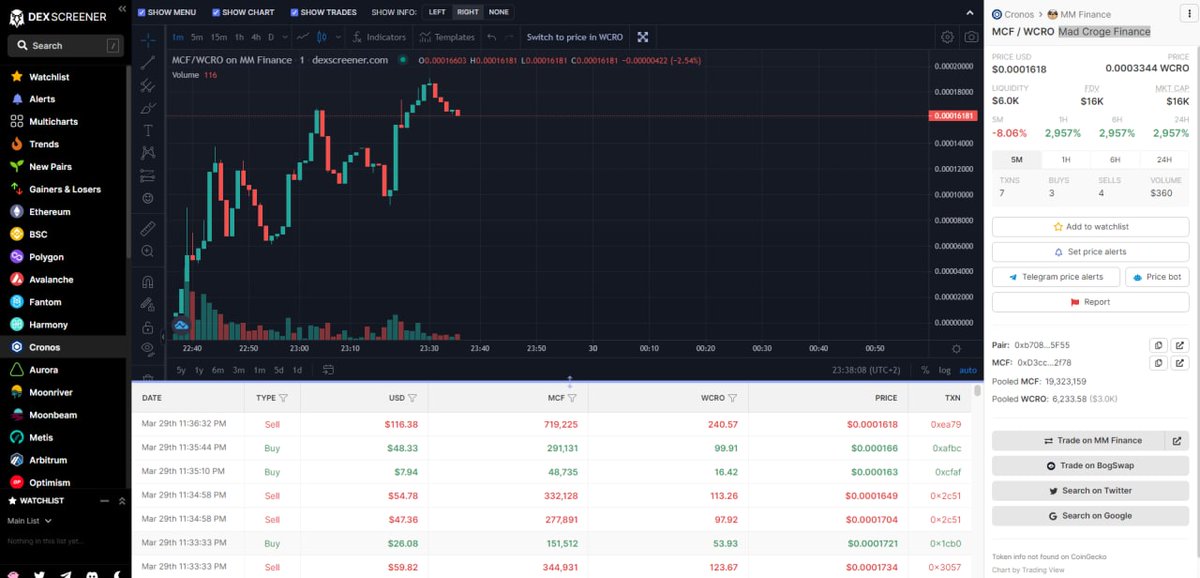Set show info position to Right
Screen dimensions: 1200x578
(467, 12)
